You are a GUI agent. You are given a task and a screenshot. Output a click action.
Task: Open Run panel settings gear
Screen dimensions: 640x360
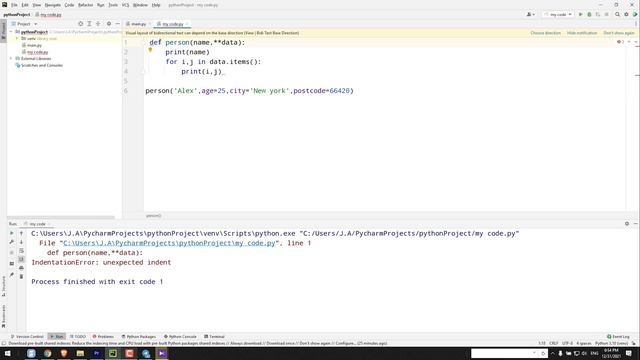click(627, 224)
